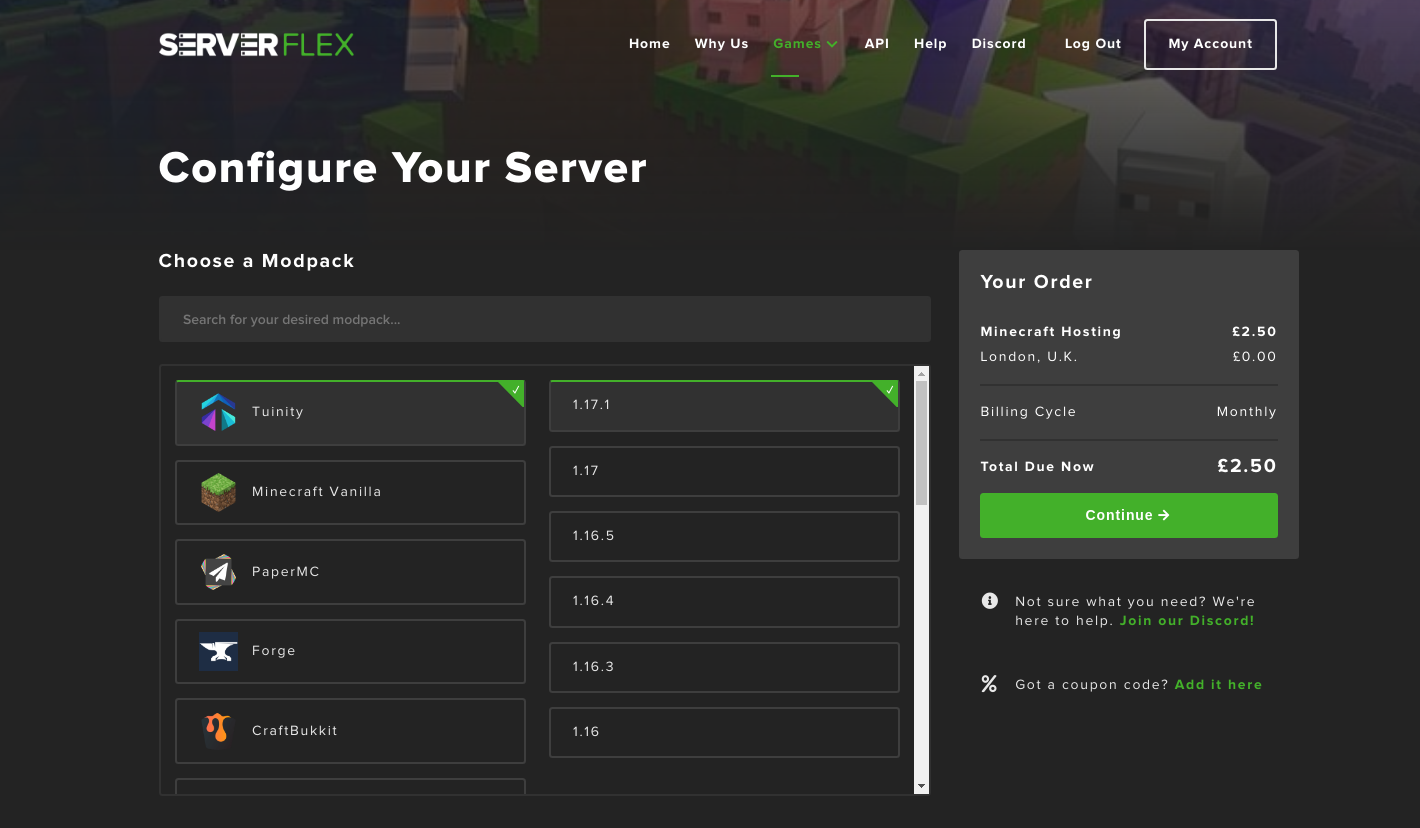Go to the Home page

[x=649, y=44]
